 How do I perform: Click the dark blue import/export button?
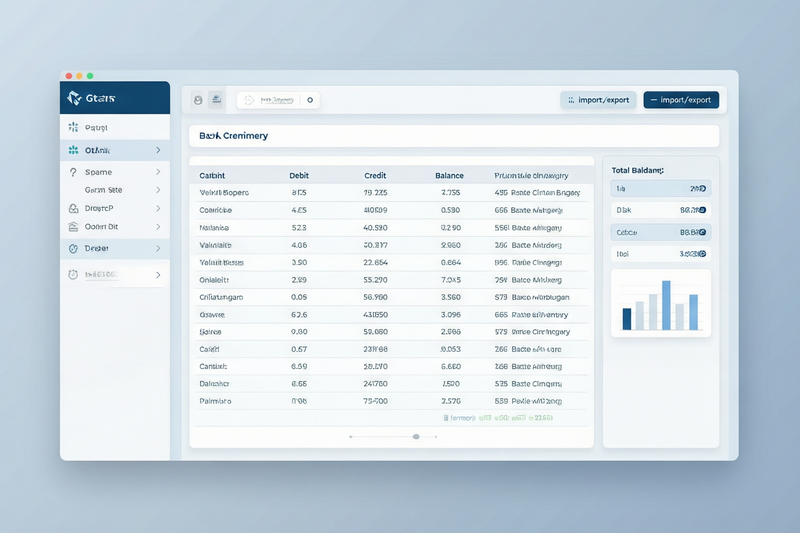(x=681, y=100)
